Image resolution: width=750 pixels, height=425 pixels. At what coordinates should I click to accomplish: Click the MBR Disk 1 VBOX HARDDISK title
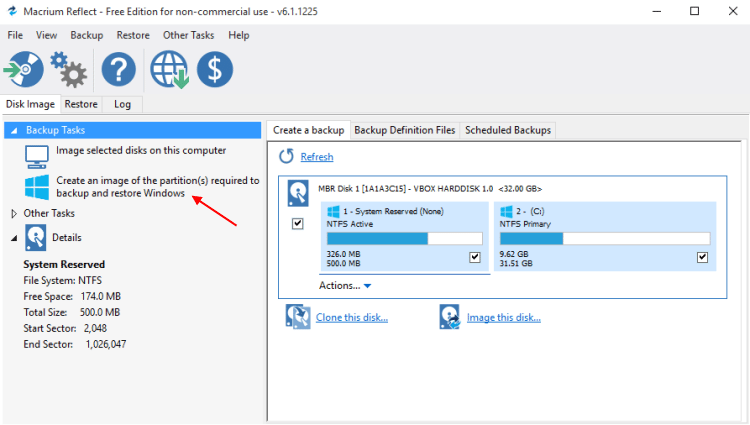click(x=430, y=189)
